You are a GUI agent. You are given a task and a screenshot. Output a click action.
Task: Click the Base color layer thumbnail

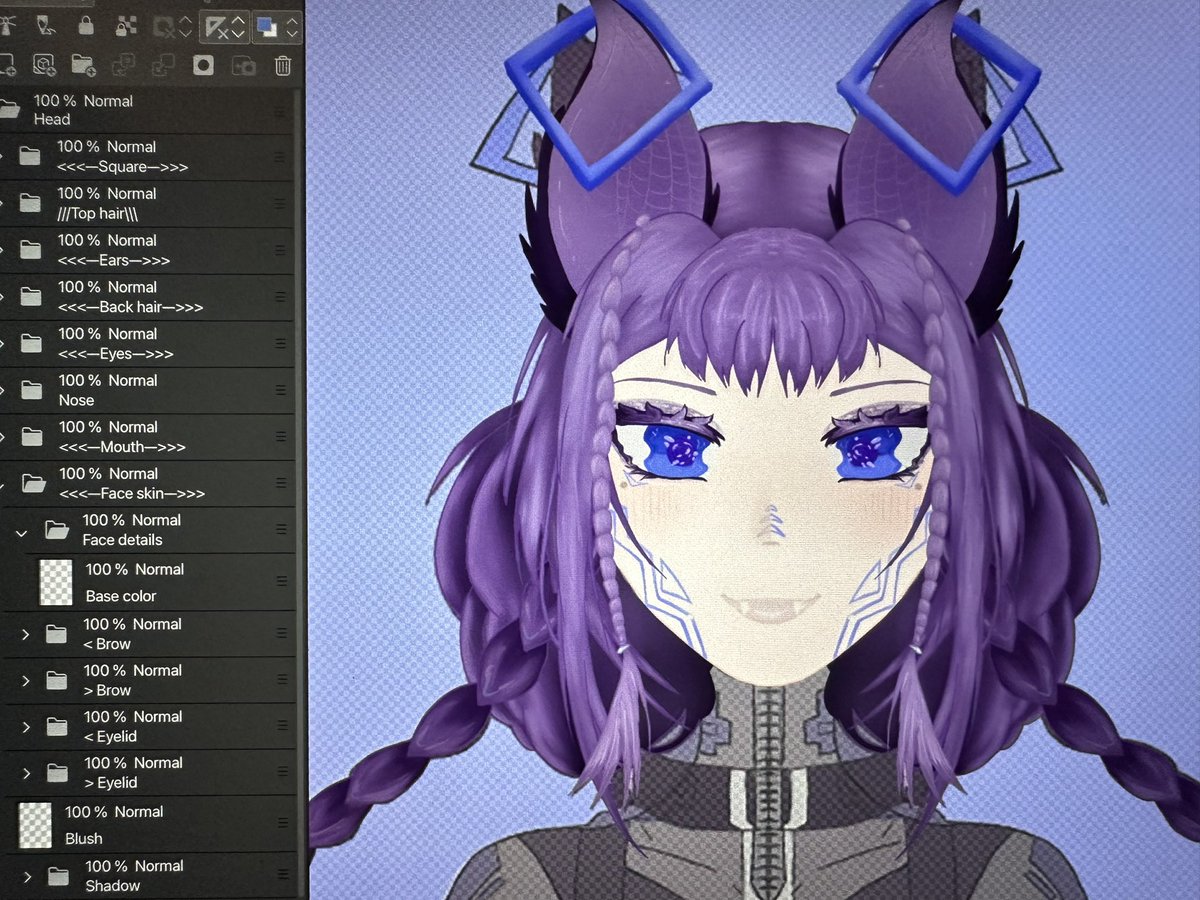[x=58, y=580]
